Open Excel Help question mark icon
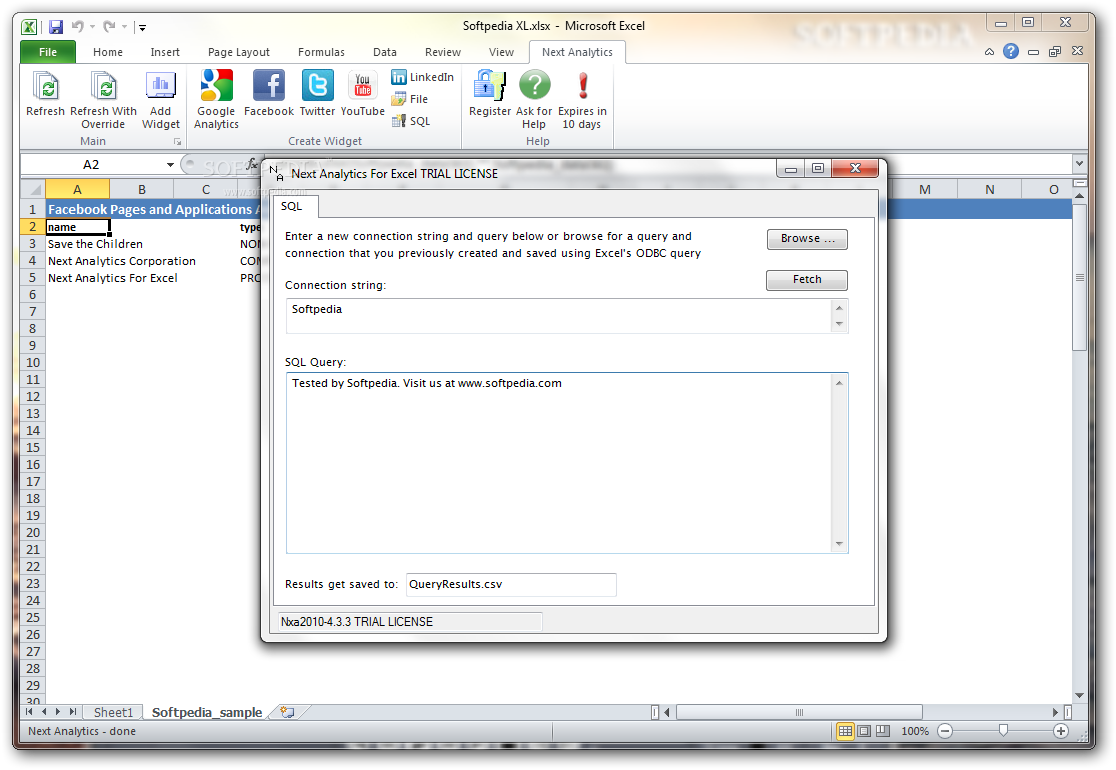The height and width of the screenshot is (770, 1116). 1011,51
